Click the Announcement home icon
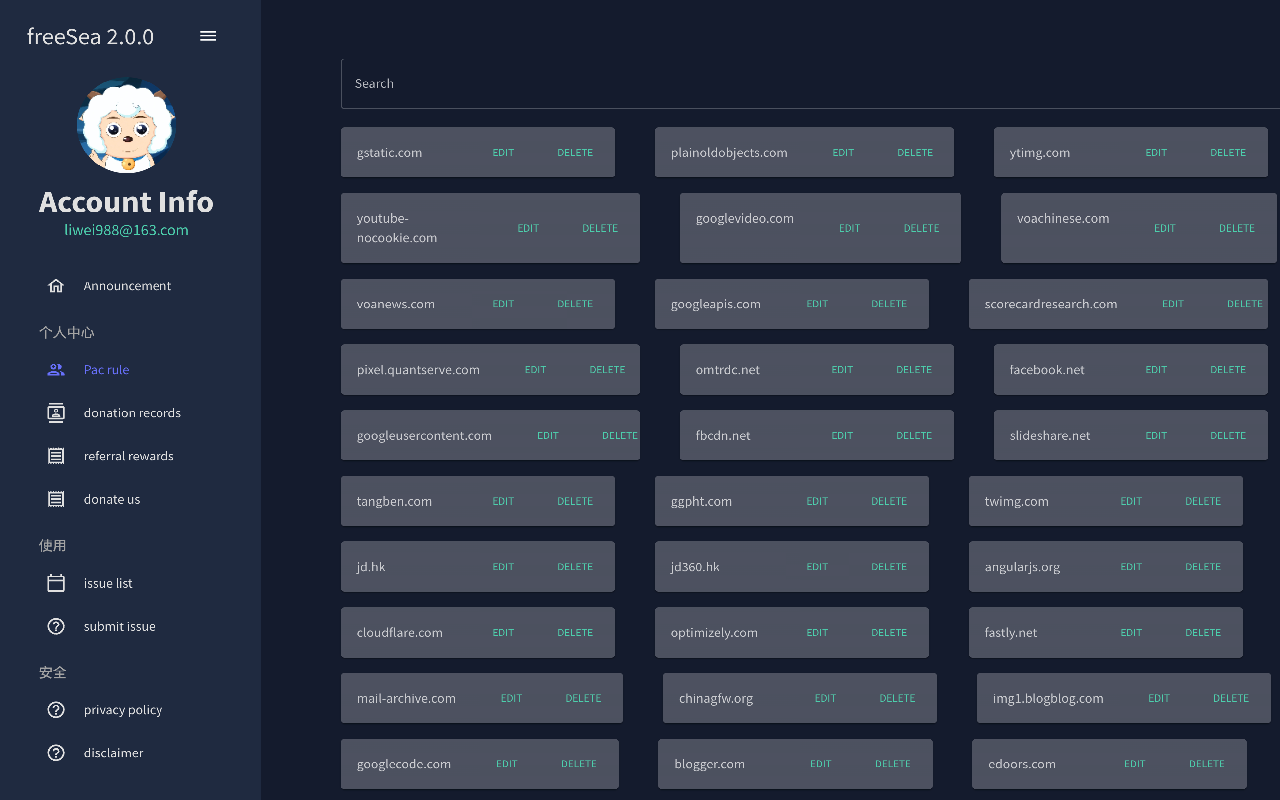1280x800 pixels. (56, 286)
